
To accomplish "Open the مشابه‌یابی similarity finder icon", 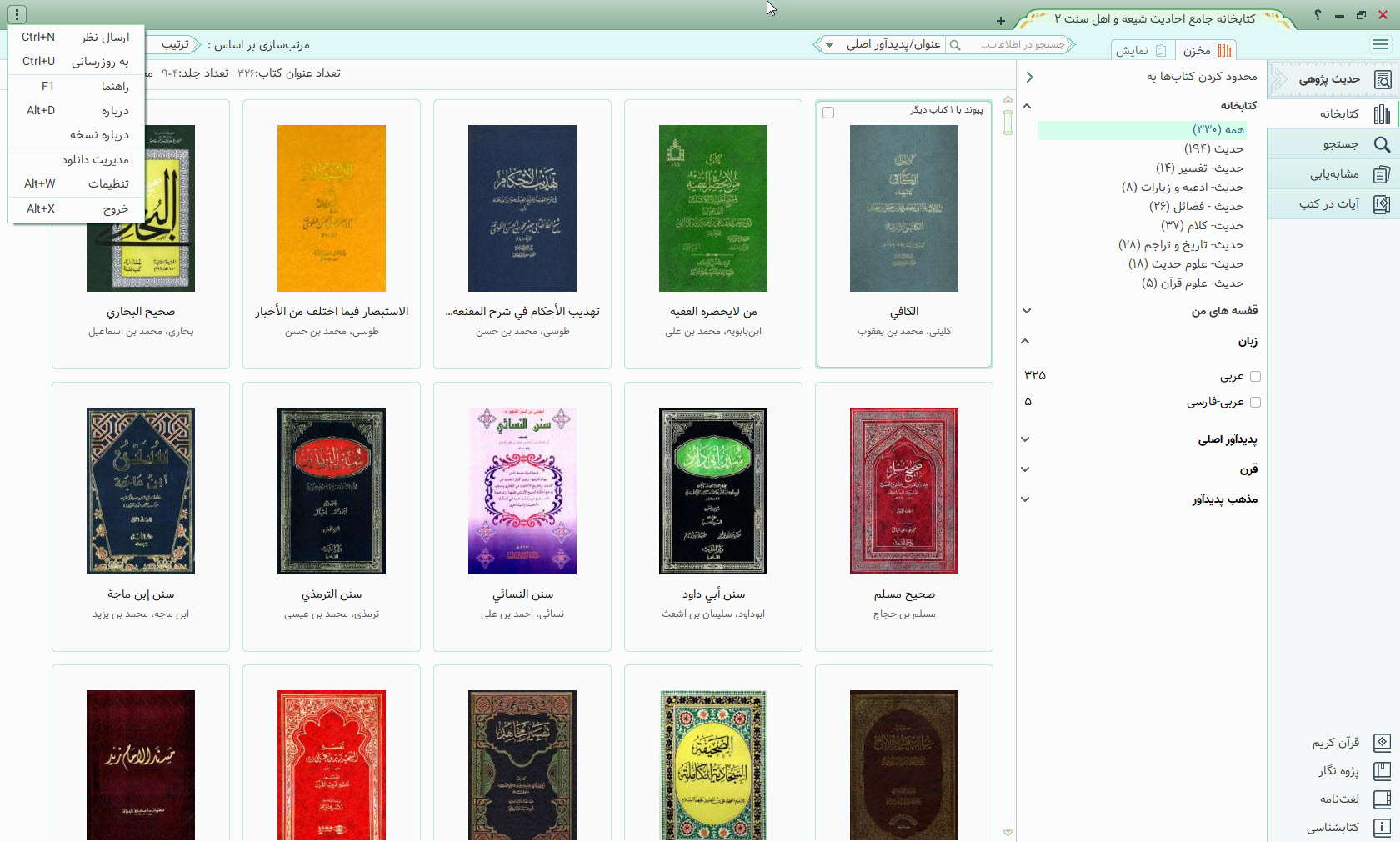I will (x=1382, y=174).
